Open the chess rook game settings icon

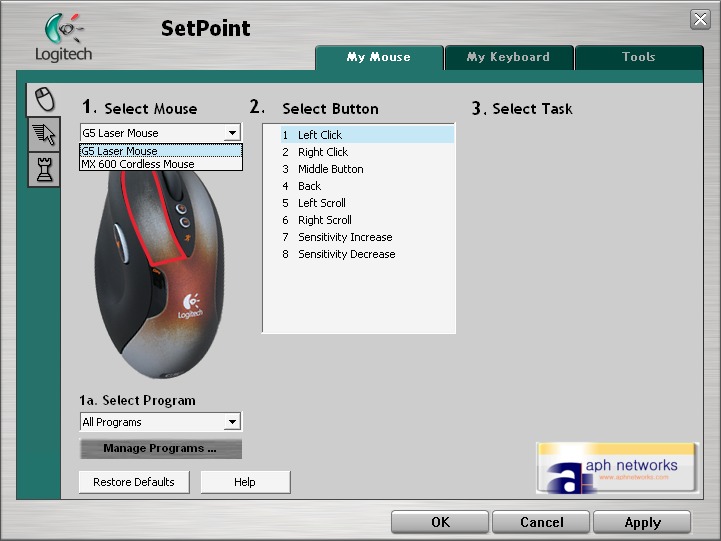pos(44,169)
